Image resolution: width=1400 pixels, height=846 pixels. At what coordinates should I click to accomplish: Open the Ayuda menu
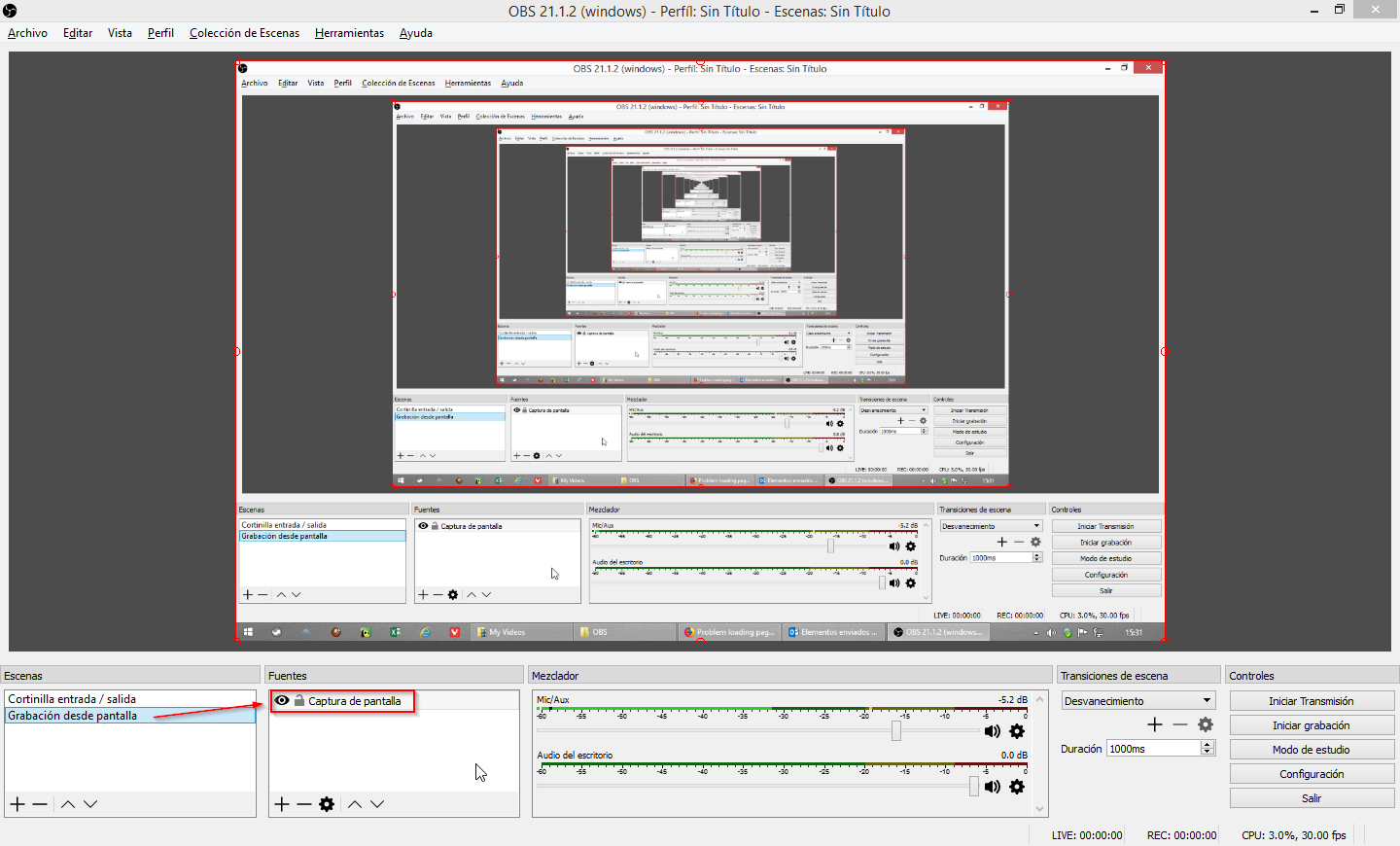click(415, 33)
